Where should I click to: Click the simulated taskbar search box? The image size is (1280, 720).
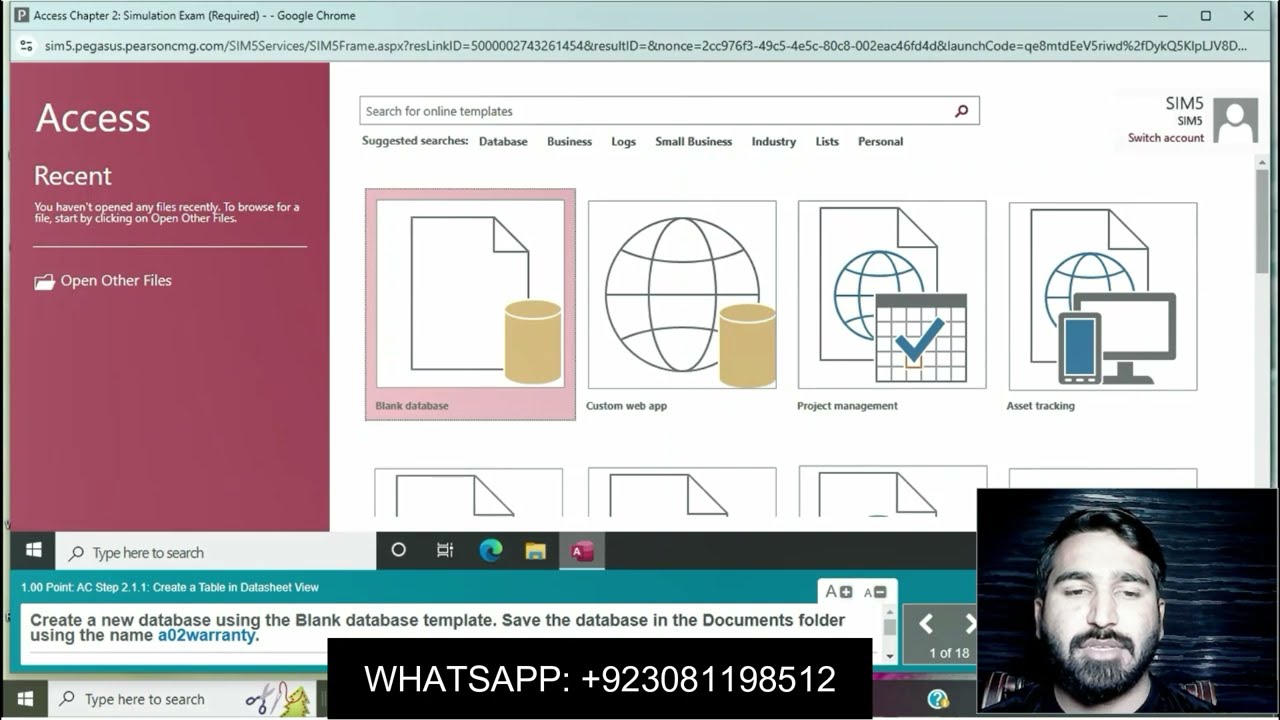click(215, 552)
